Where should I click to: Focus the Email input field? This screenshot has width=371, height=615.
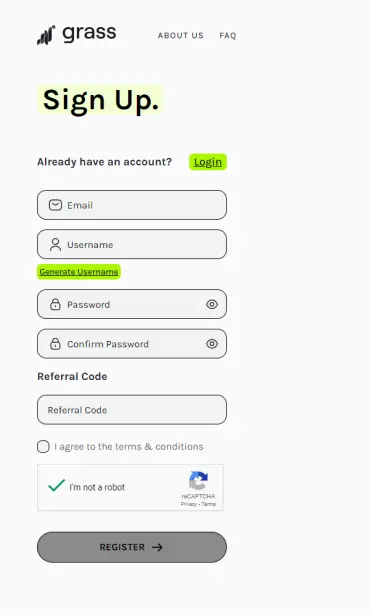click(x=132, y=205)
